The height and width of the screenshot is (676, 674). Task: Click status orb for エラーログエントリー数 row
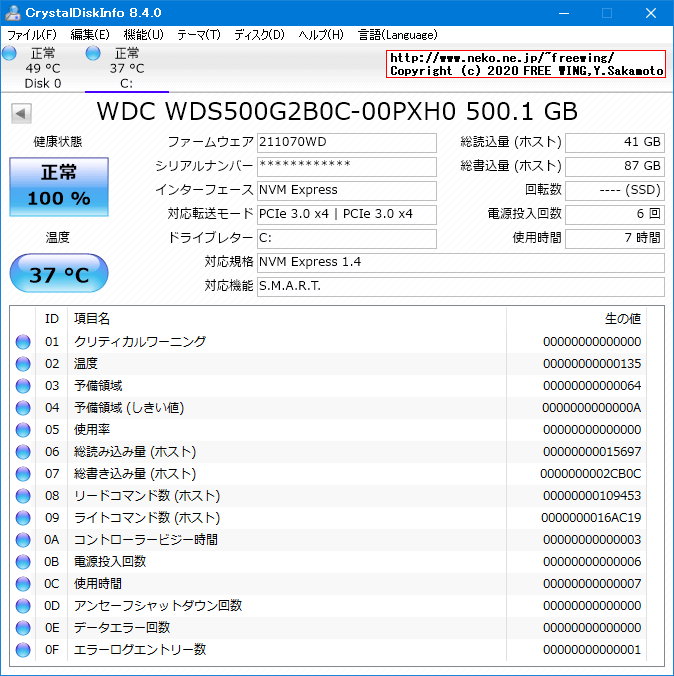tap(23, 650)
